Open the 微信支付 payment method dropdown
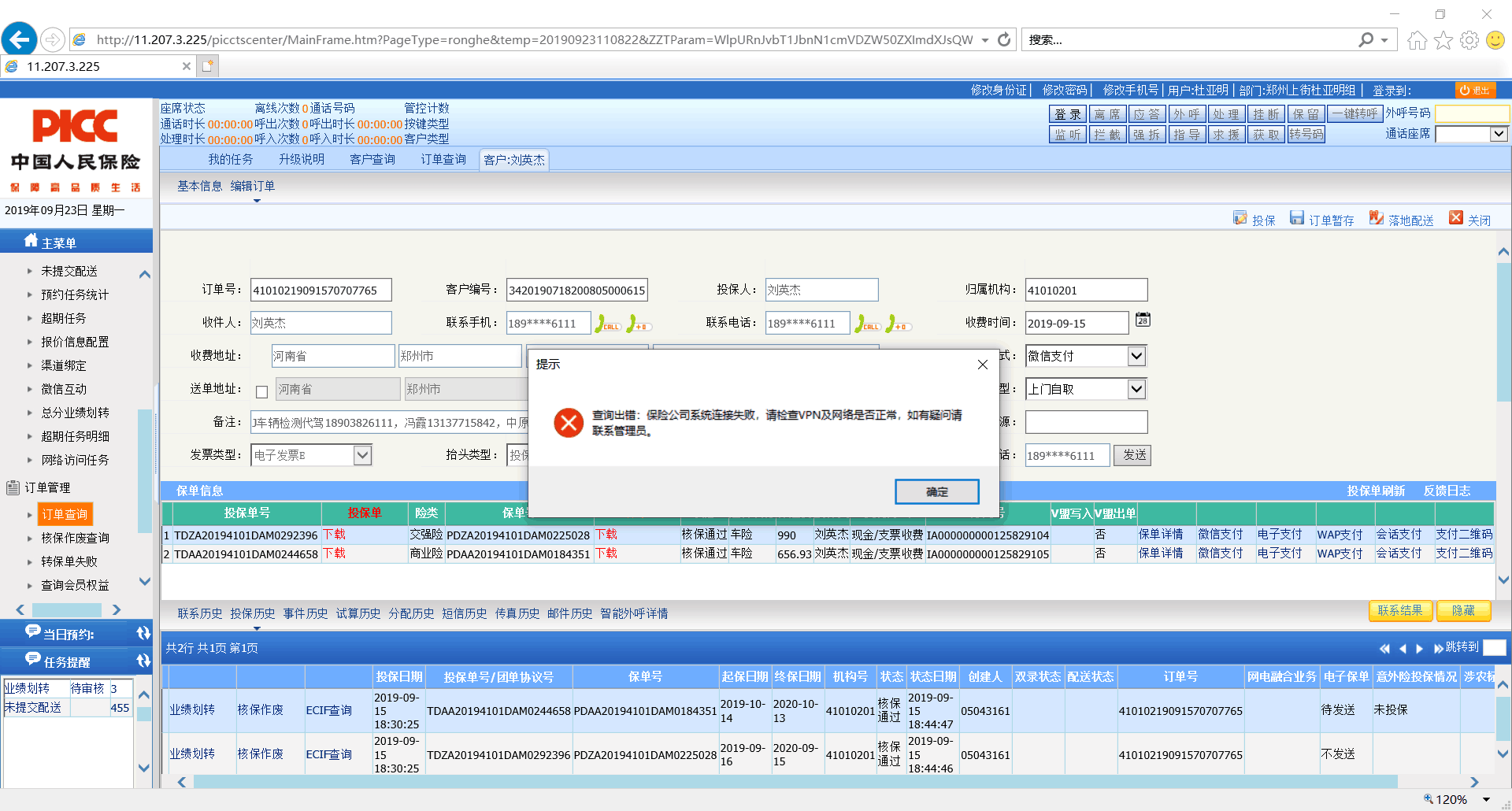 click(1136, 356)
